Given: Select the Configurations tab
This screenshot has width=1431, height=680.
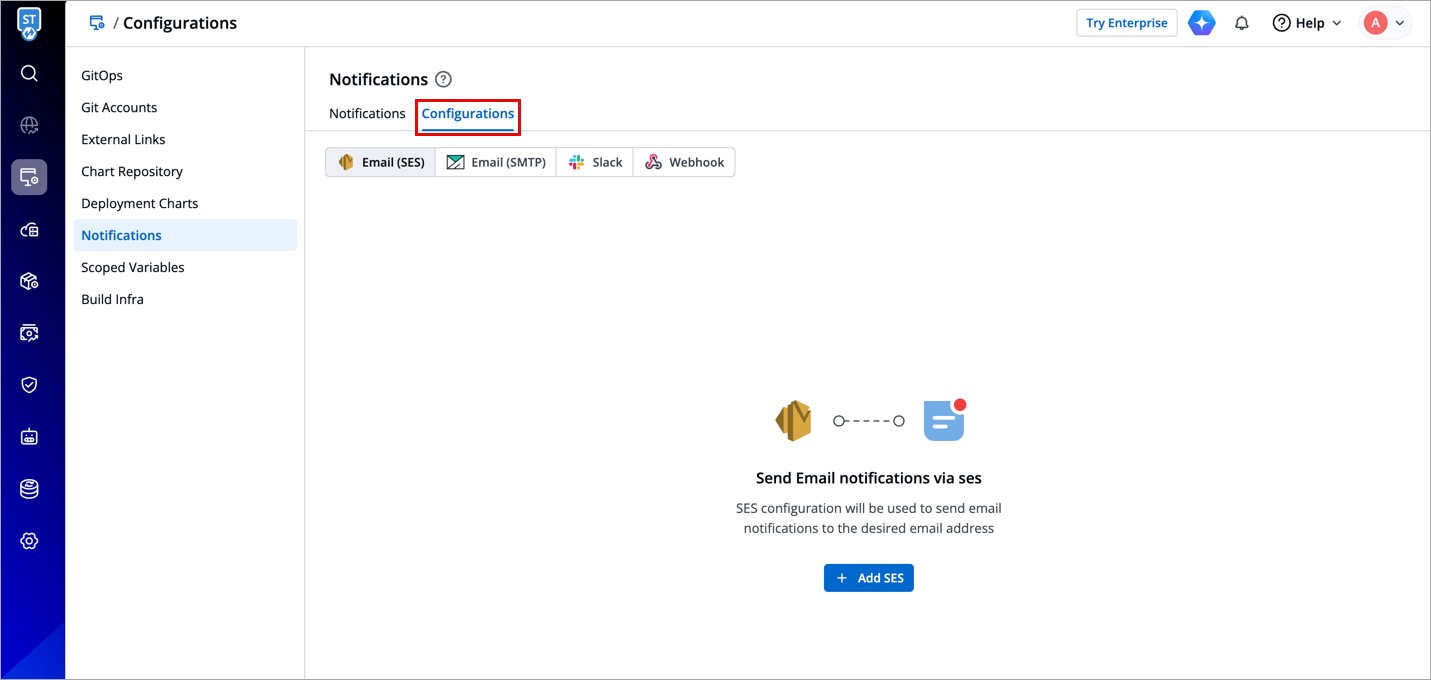Looking at the screenshot, I should pyautogui.click(x=467, y=114).
